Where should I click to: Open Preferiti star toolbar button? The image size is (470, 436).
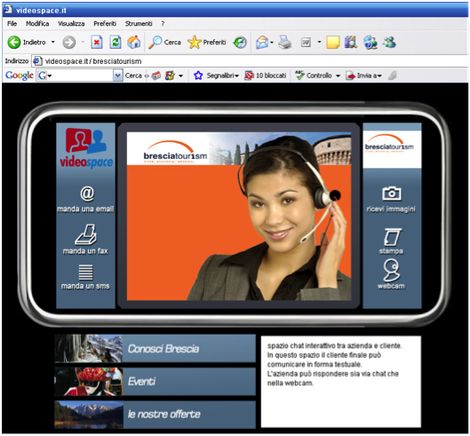coord(207,42)
